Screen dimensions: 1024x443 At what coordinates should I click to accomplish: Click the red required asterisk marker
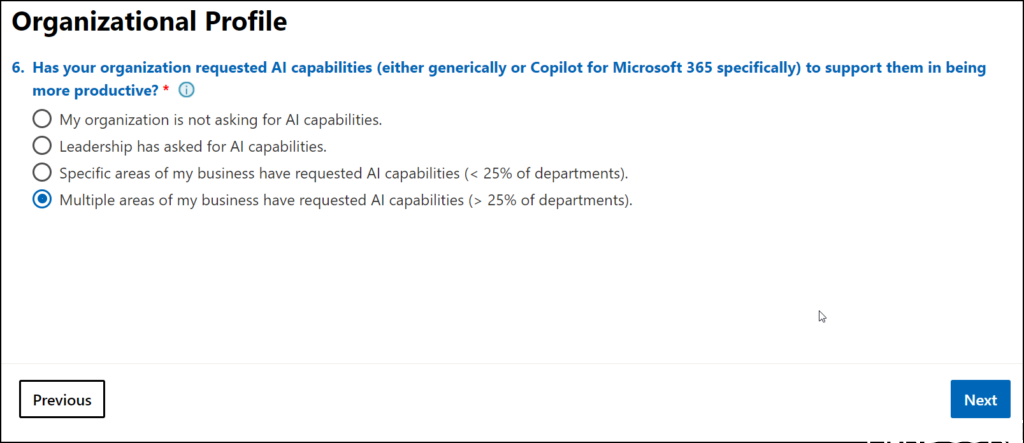(x=166, y=90)
